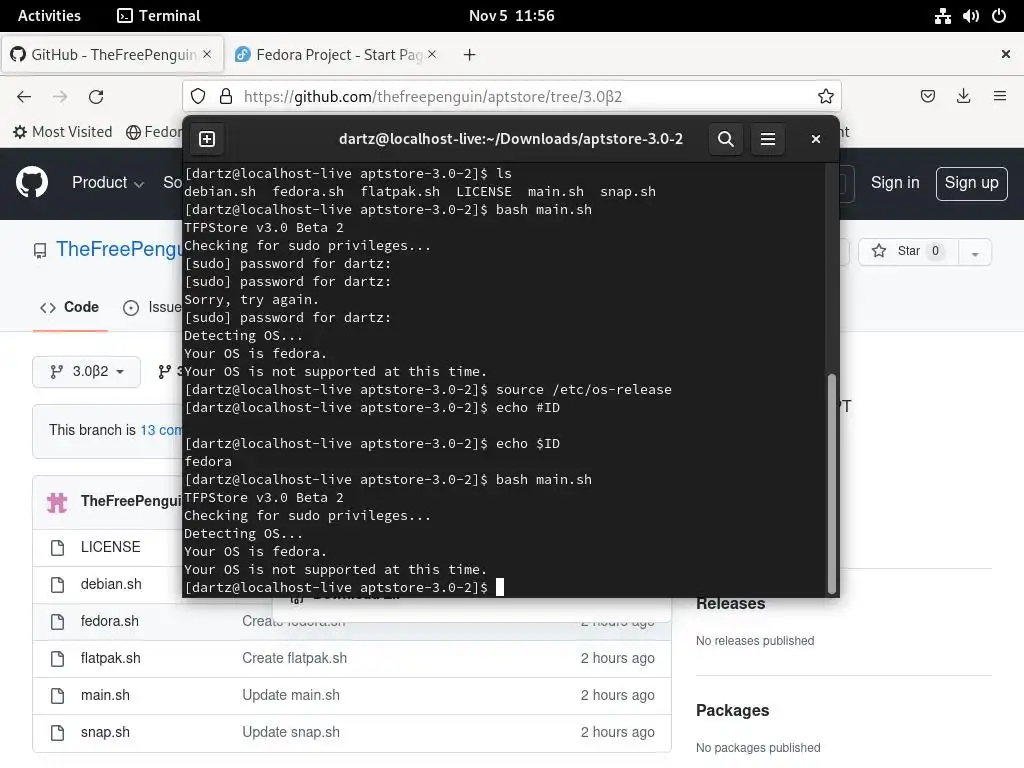This screenshot has width=1024, height=768.
Task: Open the TheFreePenguin owner link
Action: pyautogui.click(x=119, y=249)
